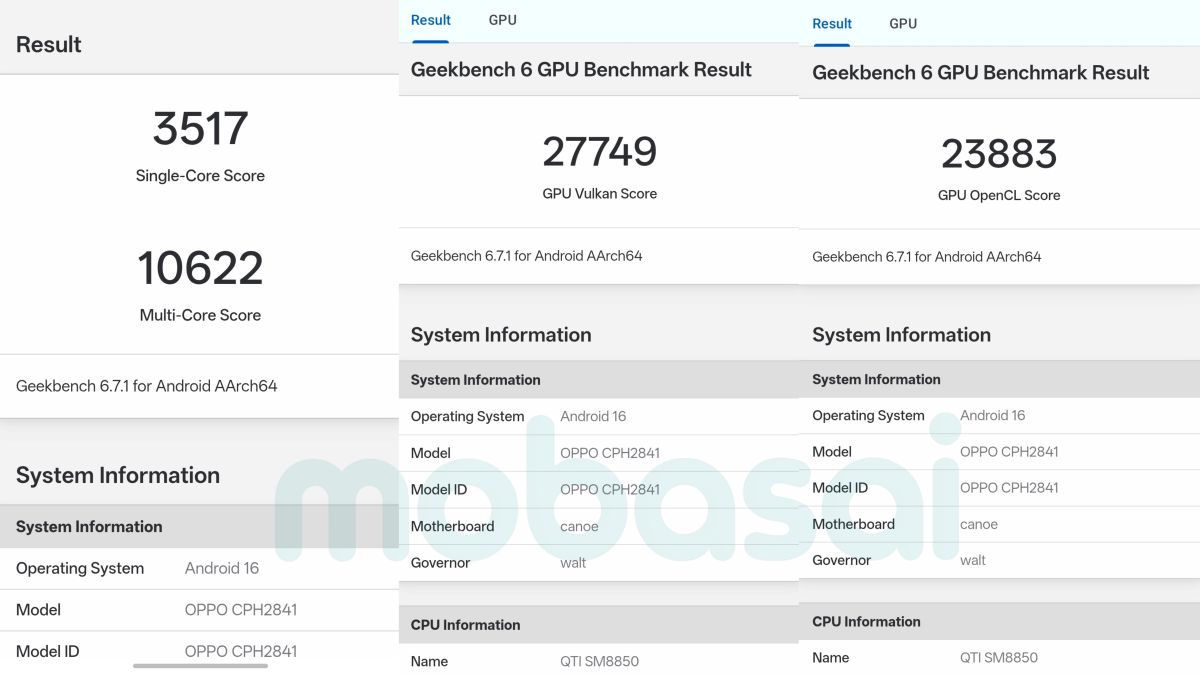The image size is (1200, 674).
Task: Click the Model row label in CPU panel
Action: (38, 610)
